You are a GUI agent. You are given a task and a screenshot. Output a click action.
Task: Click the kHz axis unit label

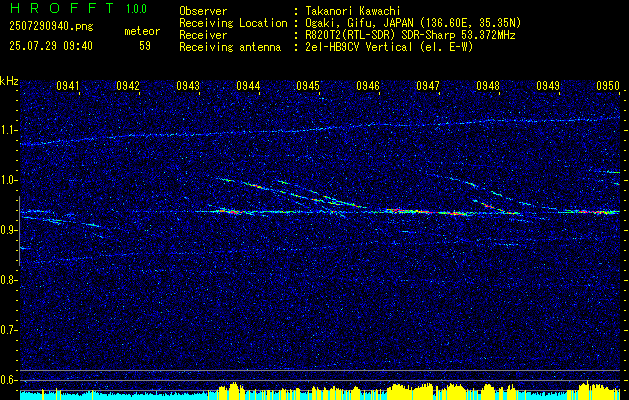(x=9, y=81)
